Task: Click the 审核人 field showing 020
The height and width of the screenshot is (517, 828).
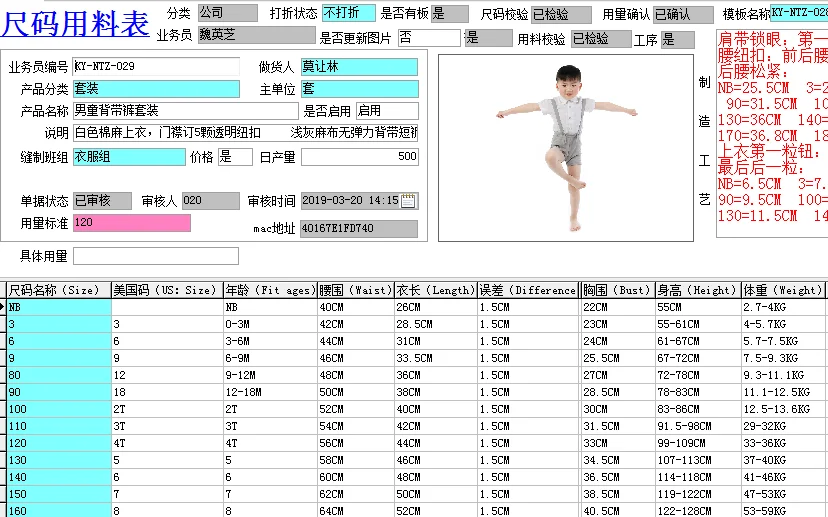Action: [x=211, y=201]
